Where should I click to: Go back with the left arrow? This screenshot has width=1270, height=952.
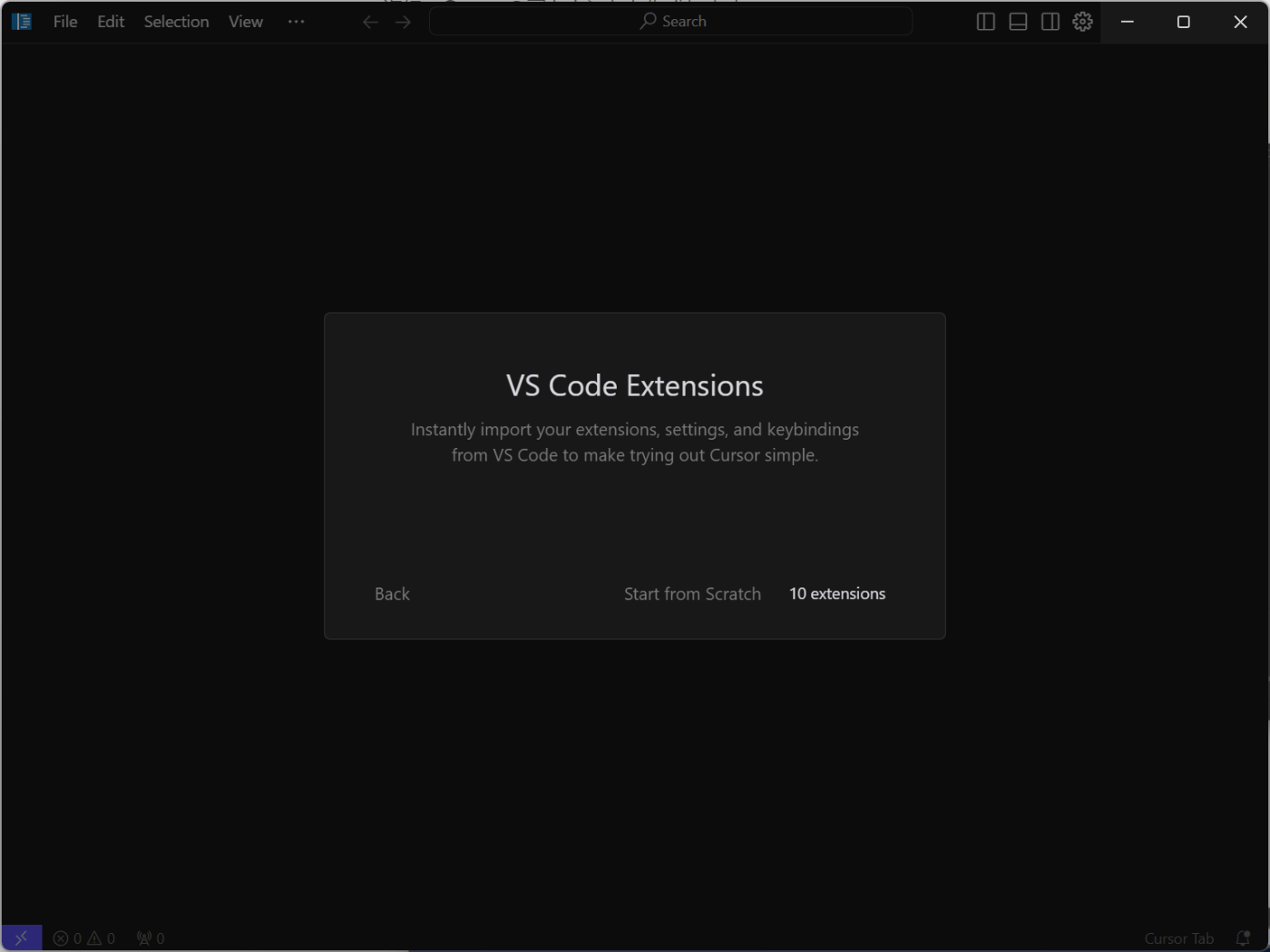point(370,22)
